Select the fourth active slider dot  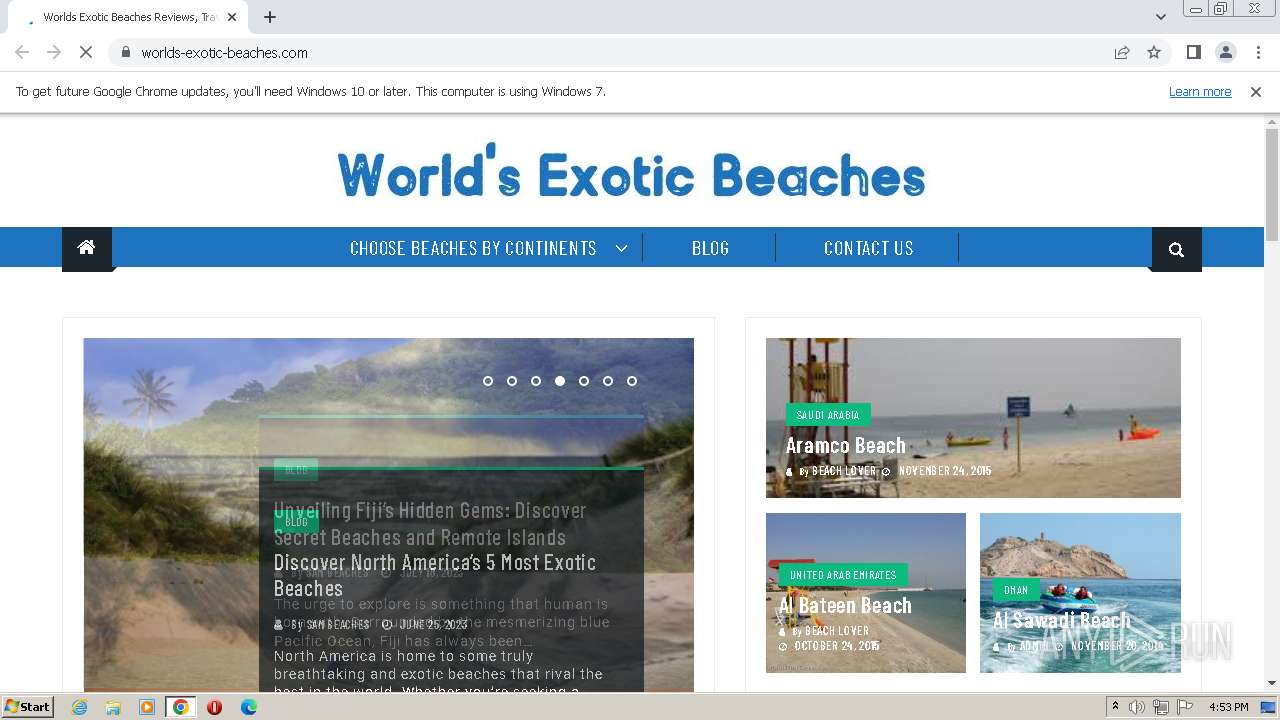(x=560, y=381)
